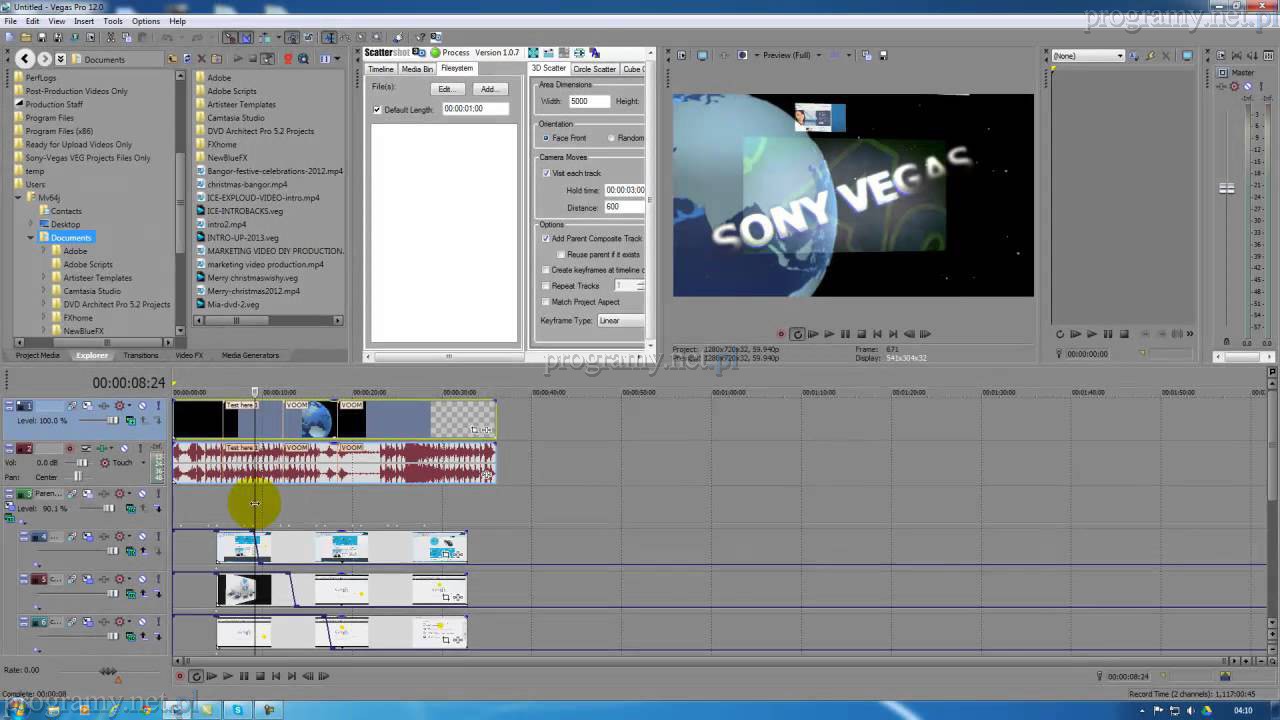This screenshot has width=1280, height=720.
Task: Uncheck the Default Length checkbox
Action: [x=377, y=109]
